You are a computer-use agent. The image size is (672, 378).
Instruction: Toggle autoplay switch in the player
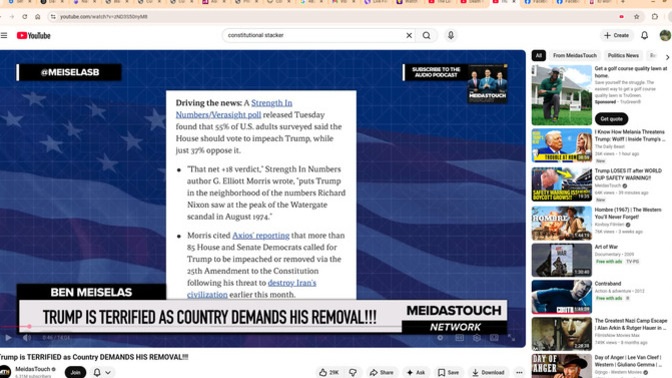click(x=440, y=338)
